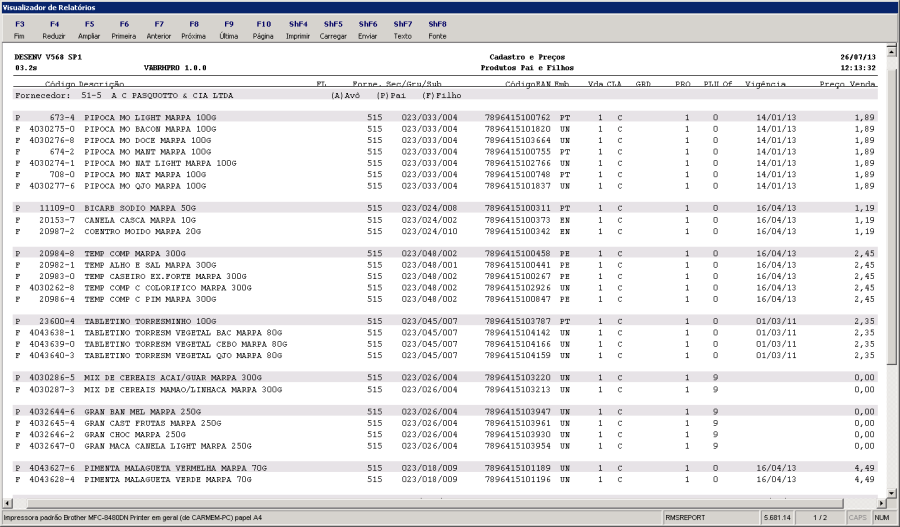This screenshot has width=900, height=527.
Task: Print report with ShF4 Imprimir
Action: [298, 30]
